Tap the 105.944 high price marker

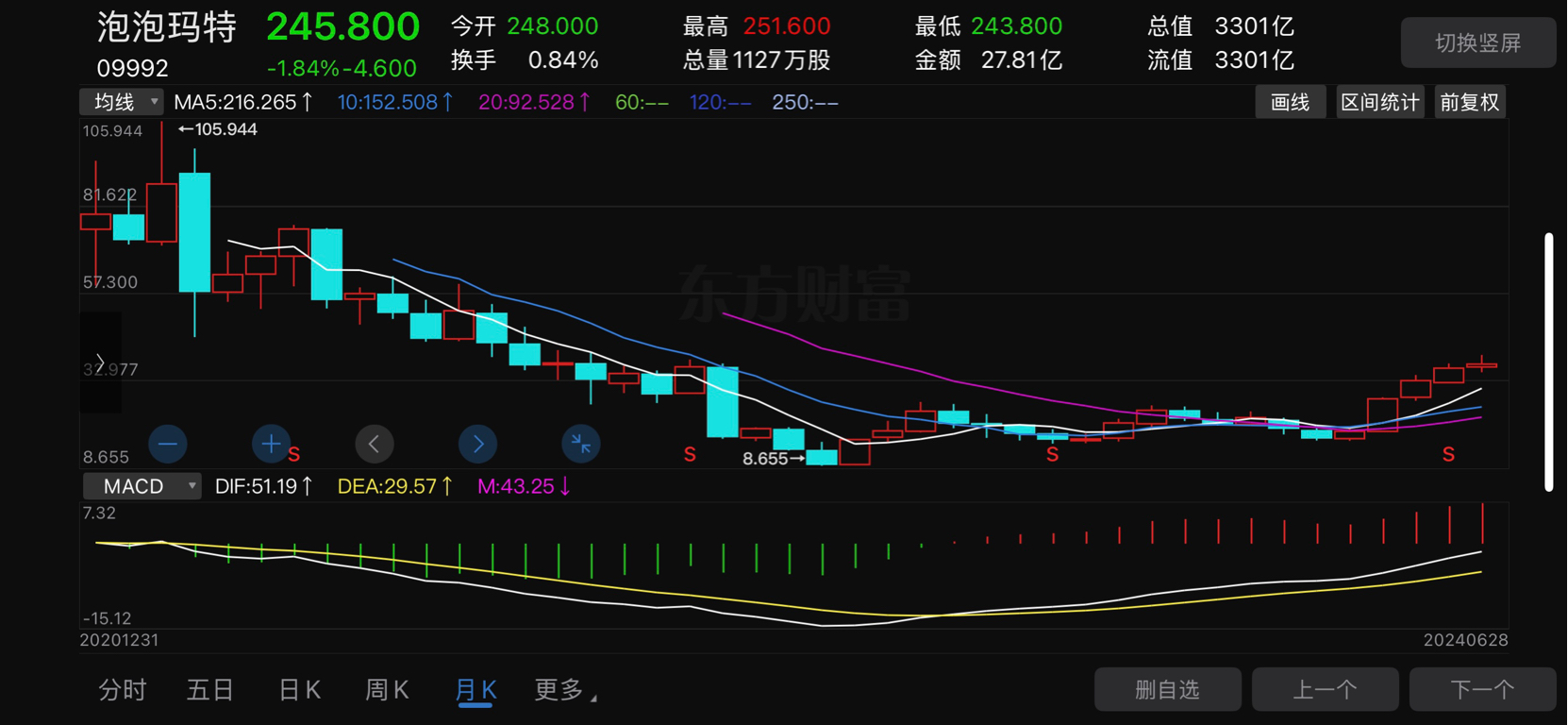coord(218,129)
